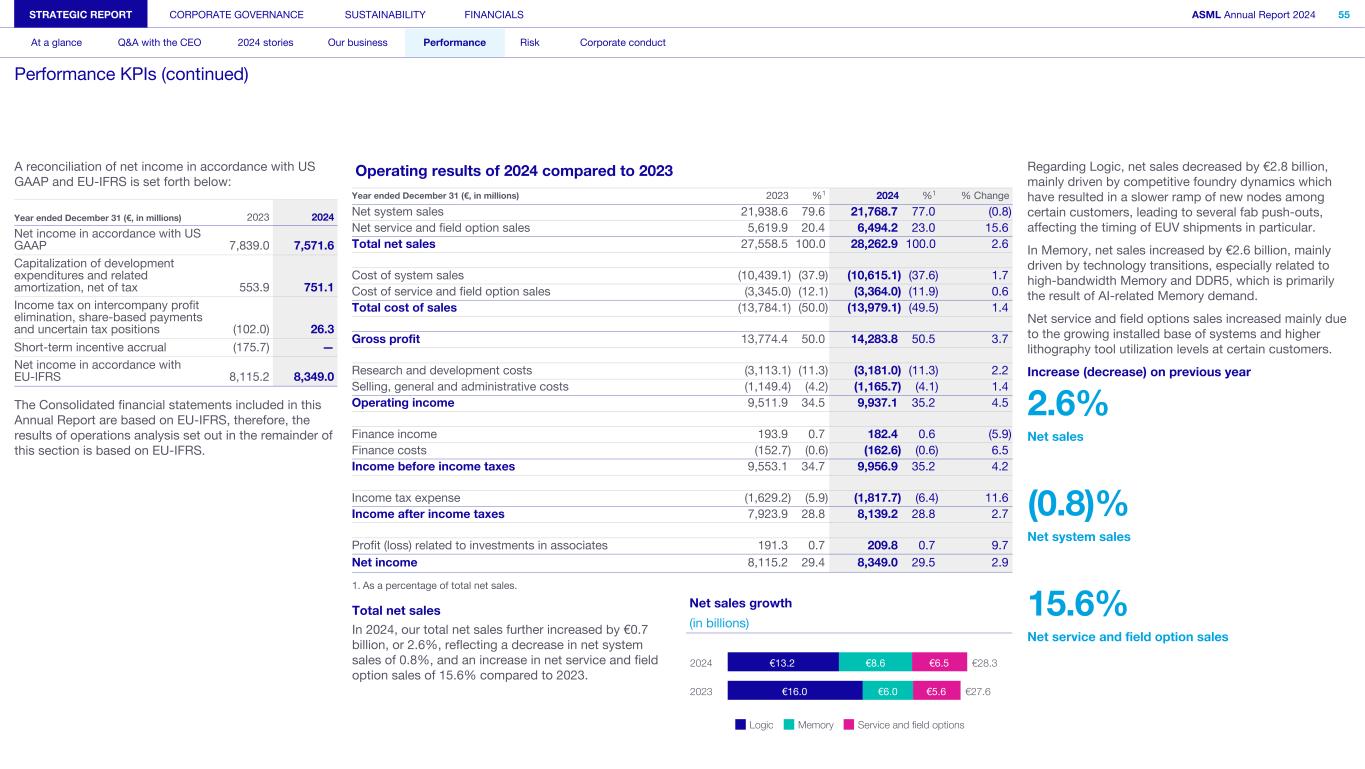Click the ASML Annual Report 2024 header
Viewport: 1365px width, 769px height.
1253,14
